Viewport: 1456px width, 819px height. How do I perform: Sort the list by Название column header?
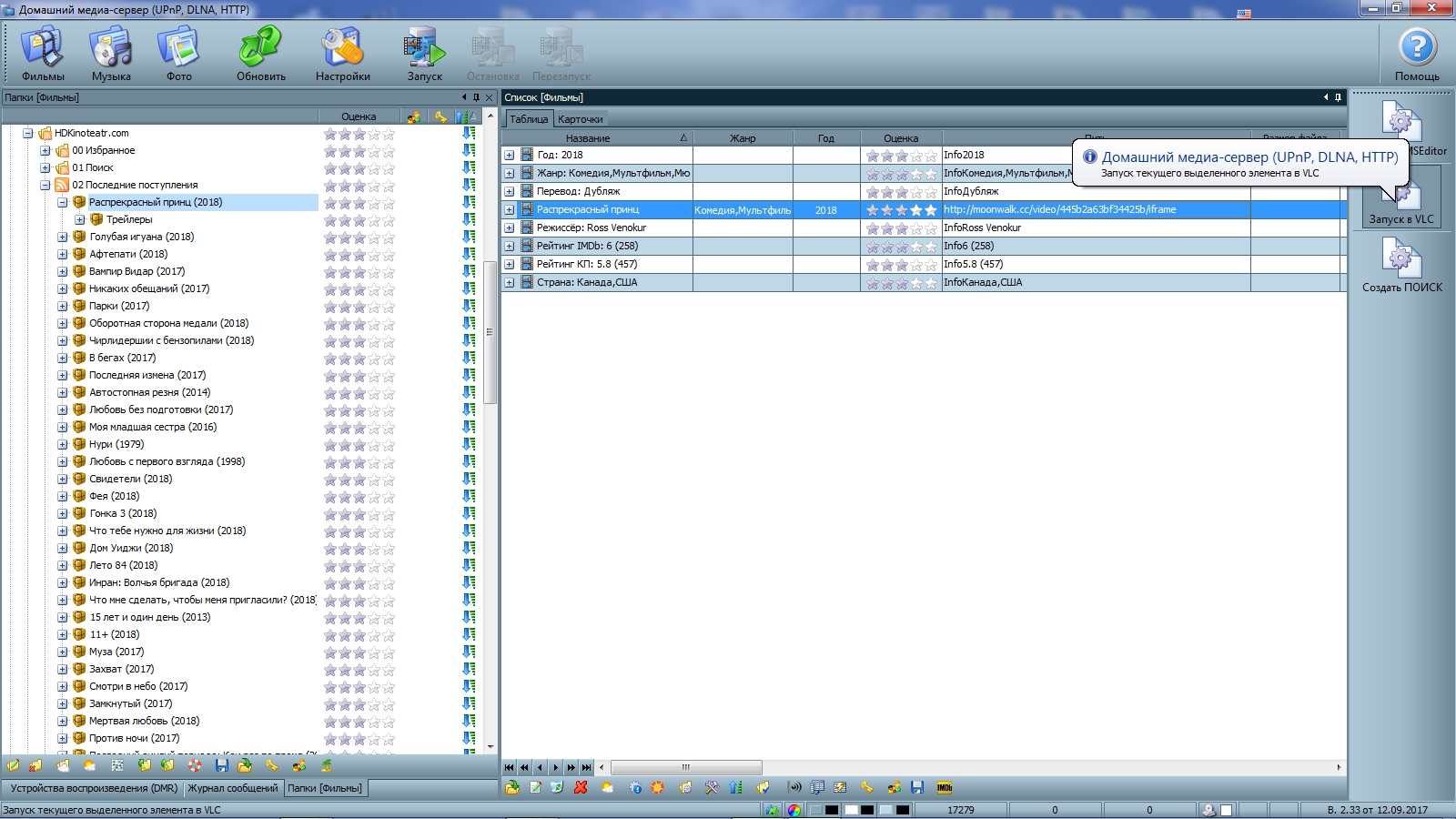(588, 138)
